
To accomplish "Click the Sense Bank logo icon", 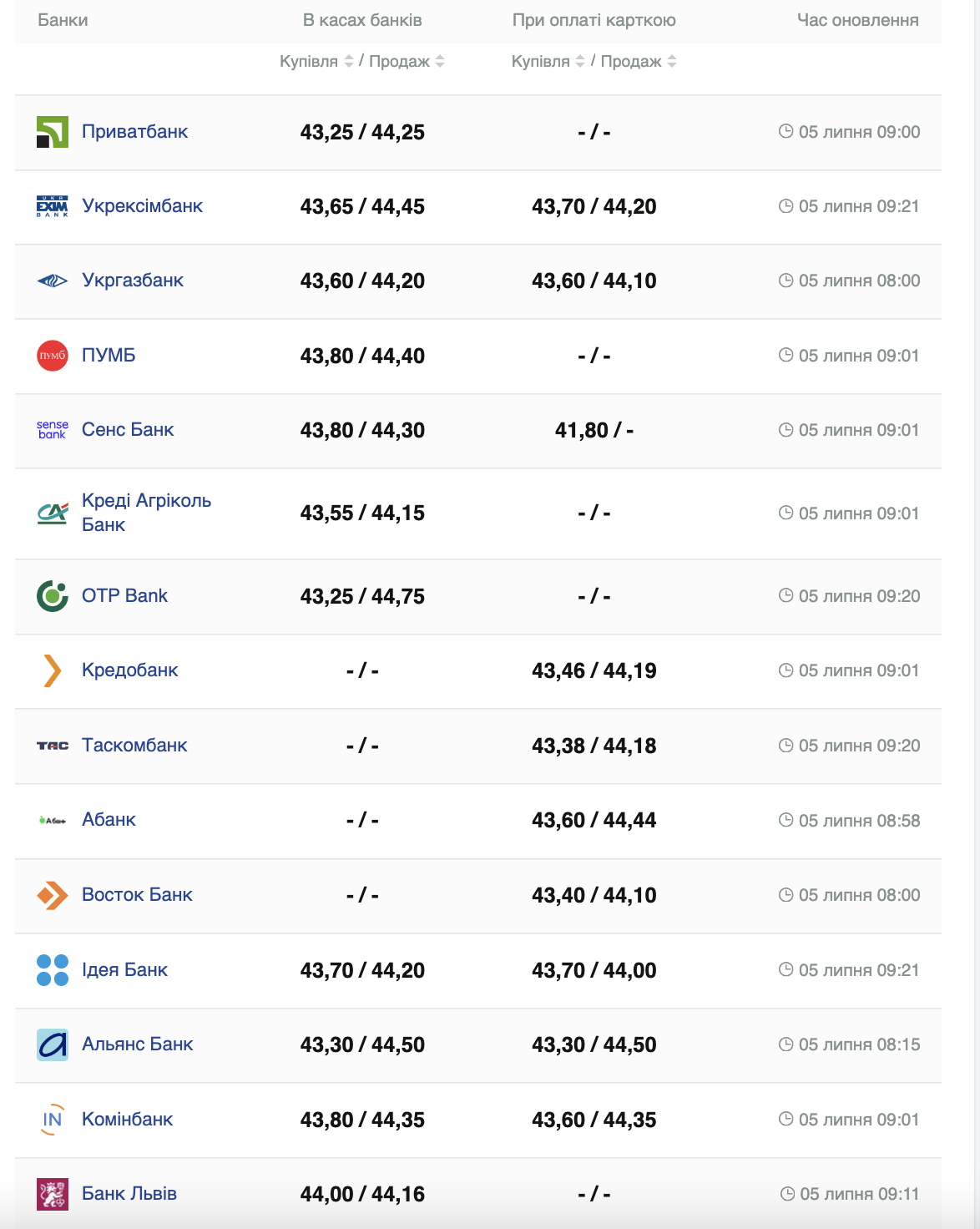I will click(52, 430).
